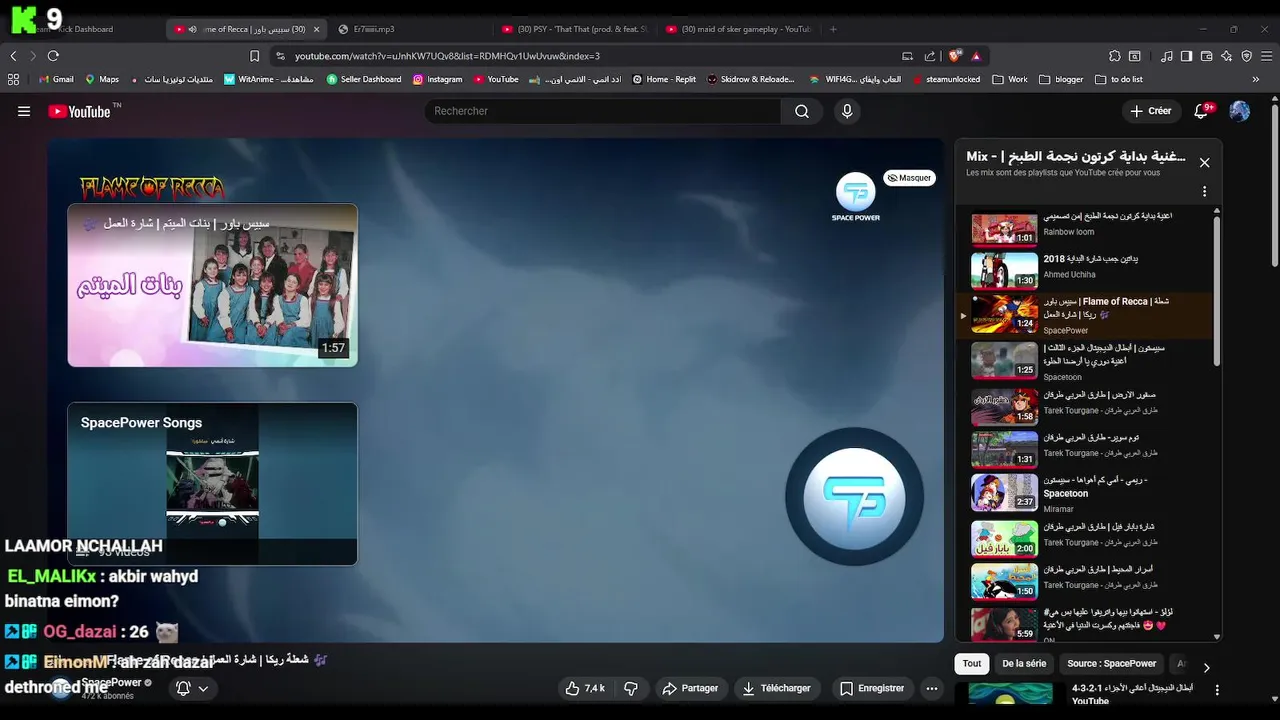Click the search magnifier button
Viewport: 1280px width, 720px height.
801,111
